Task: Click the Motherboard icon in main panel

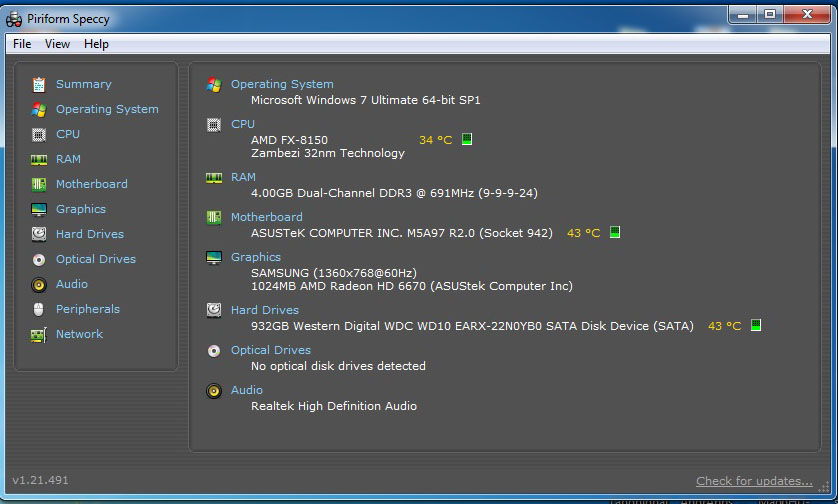Action: point(214,218)
